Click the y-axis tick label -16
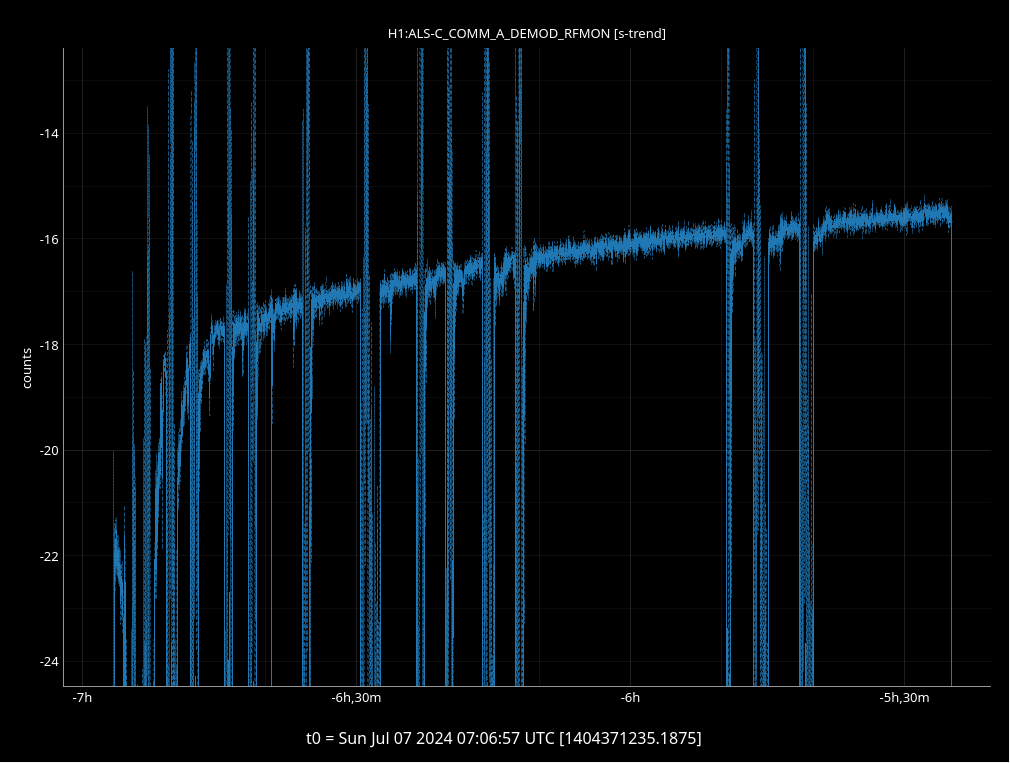Screen dimensions: 1010x763 click(49, 240)
